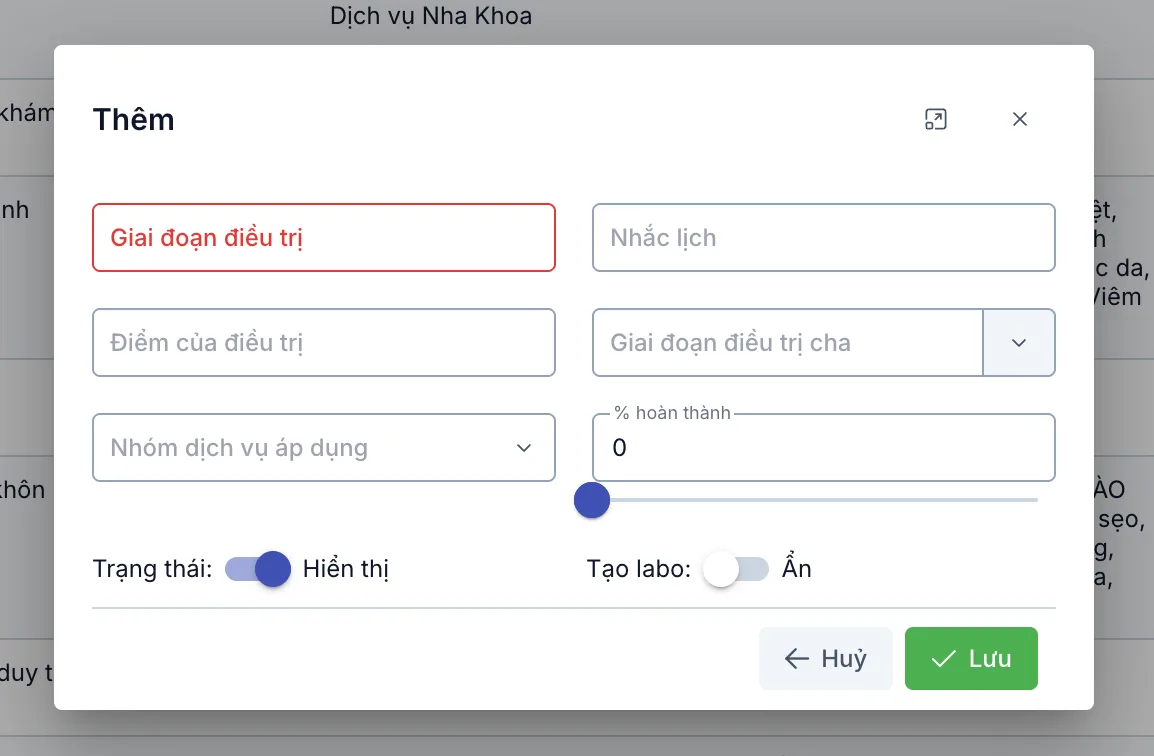Click the Hiển thị status label
Image resolution: width=1154 pixels, height=756 pixels.
(x=346, y=569)
